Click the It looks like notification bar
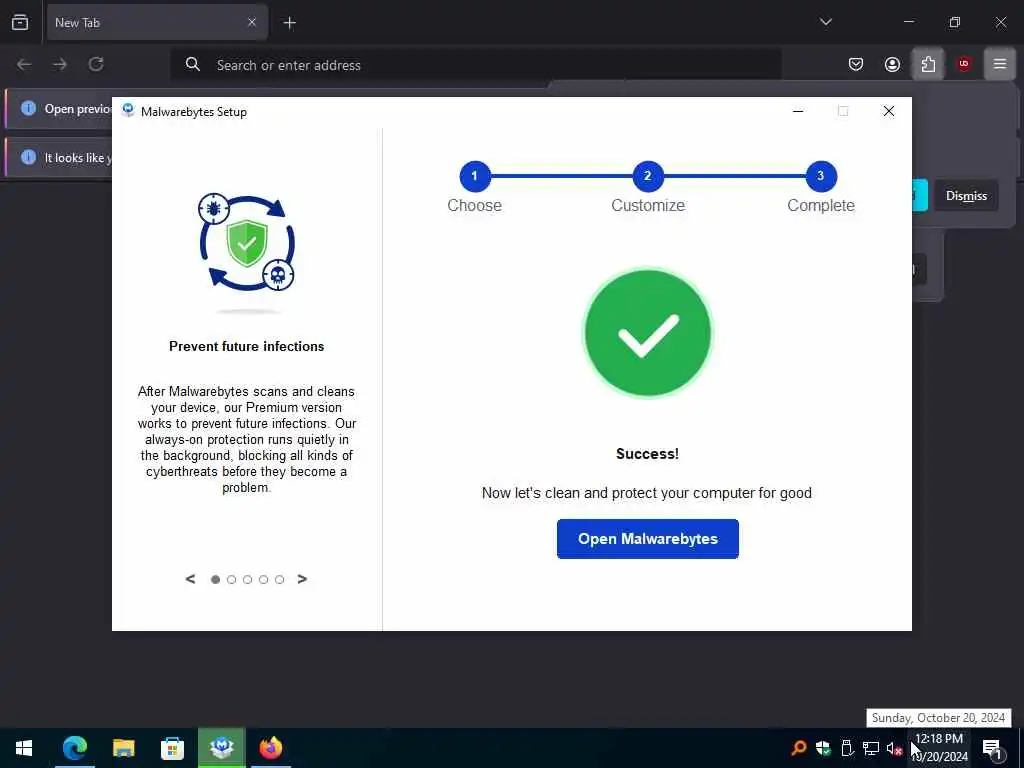The height and width of the screenshot is (768, 1024). click(59, 157)
